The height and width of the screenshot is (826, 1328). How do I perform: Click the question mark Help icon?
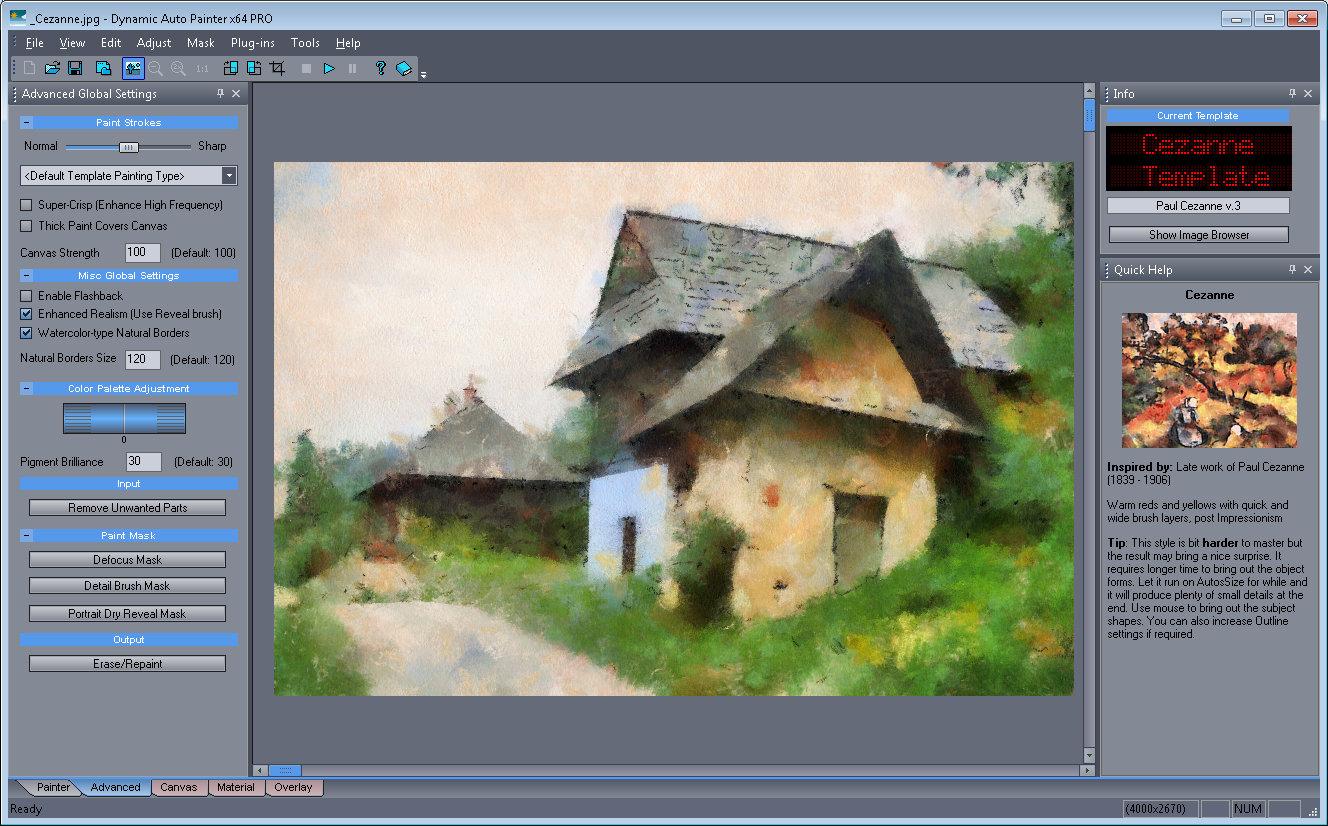(x=380, y=68)
